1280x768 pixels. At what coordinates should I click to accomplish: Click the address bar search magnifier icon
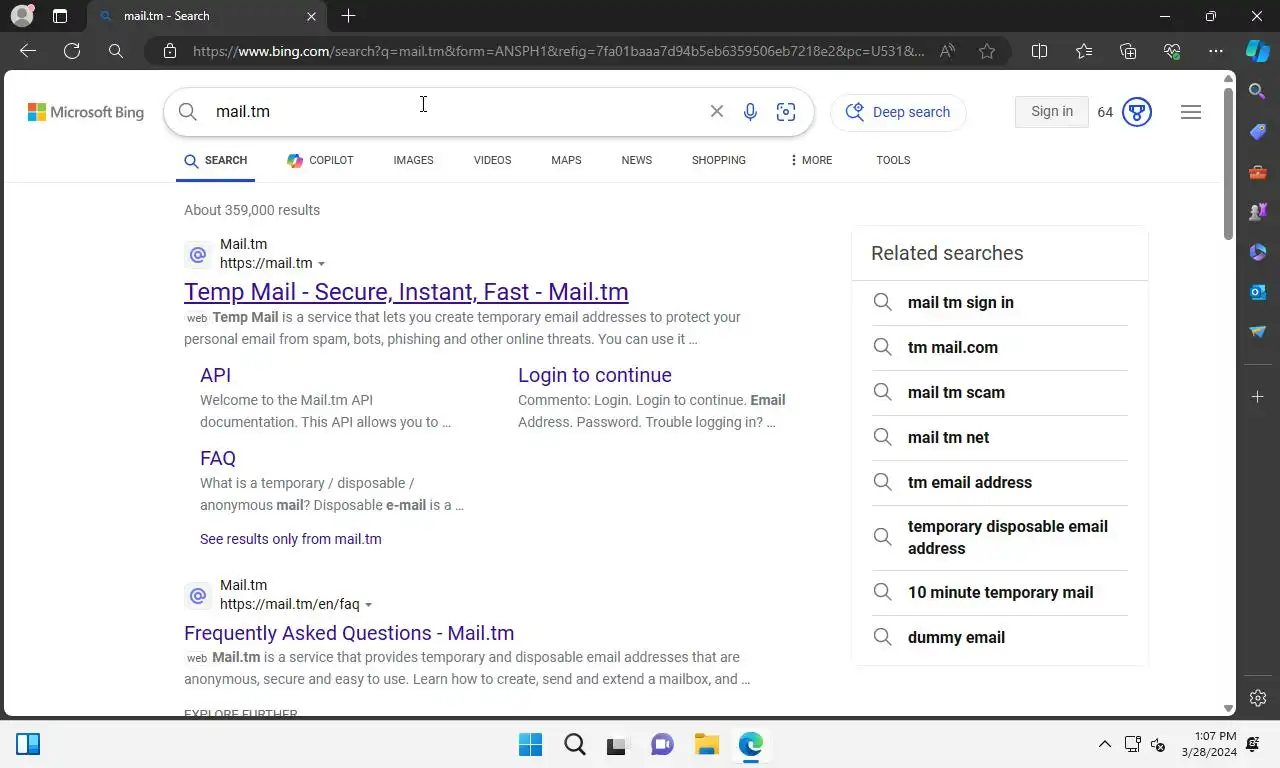point(116,51)
